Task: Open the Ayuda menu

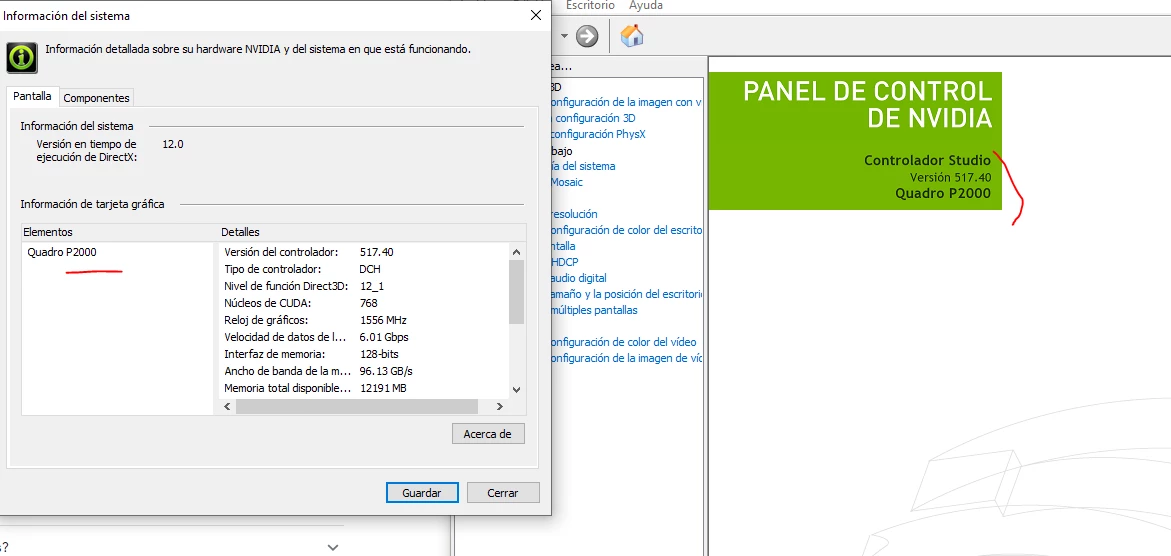Action: click(x=645, y=5)
